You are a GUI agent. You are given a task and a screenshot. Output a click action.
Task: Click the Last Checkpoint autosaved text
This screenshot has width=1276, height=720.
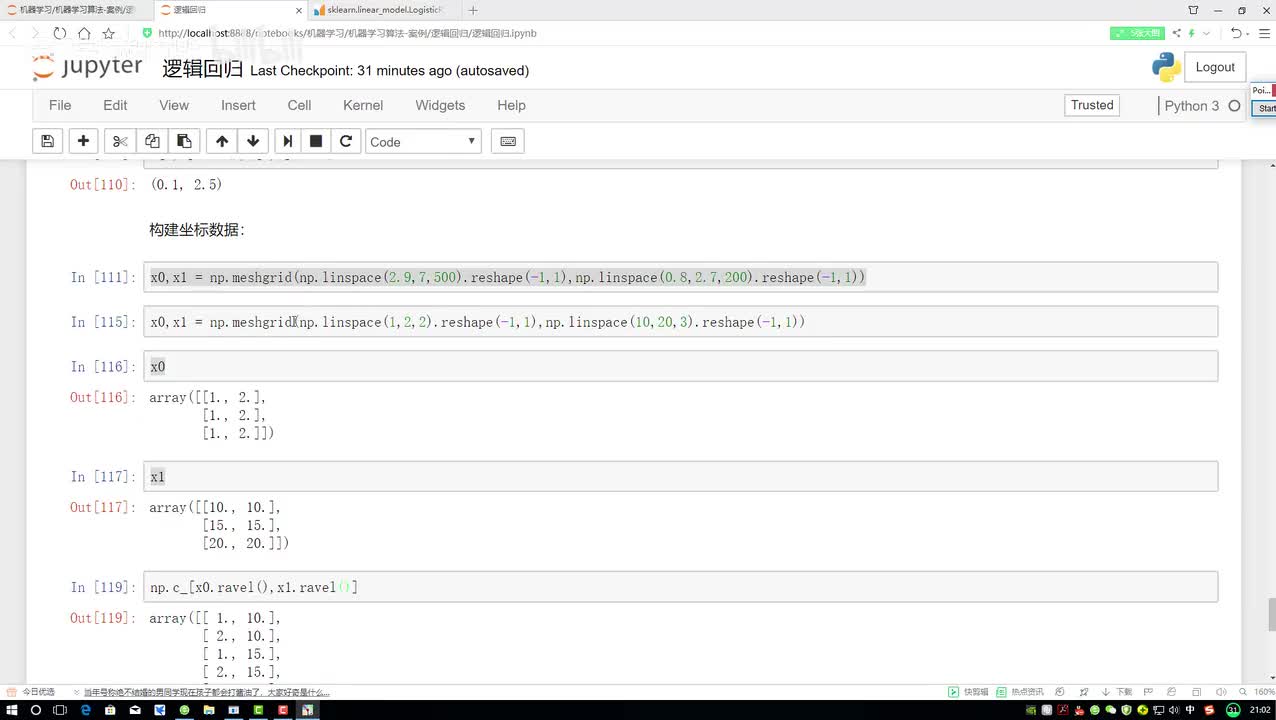(x=390, y=71)
